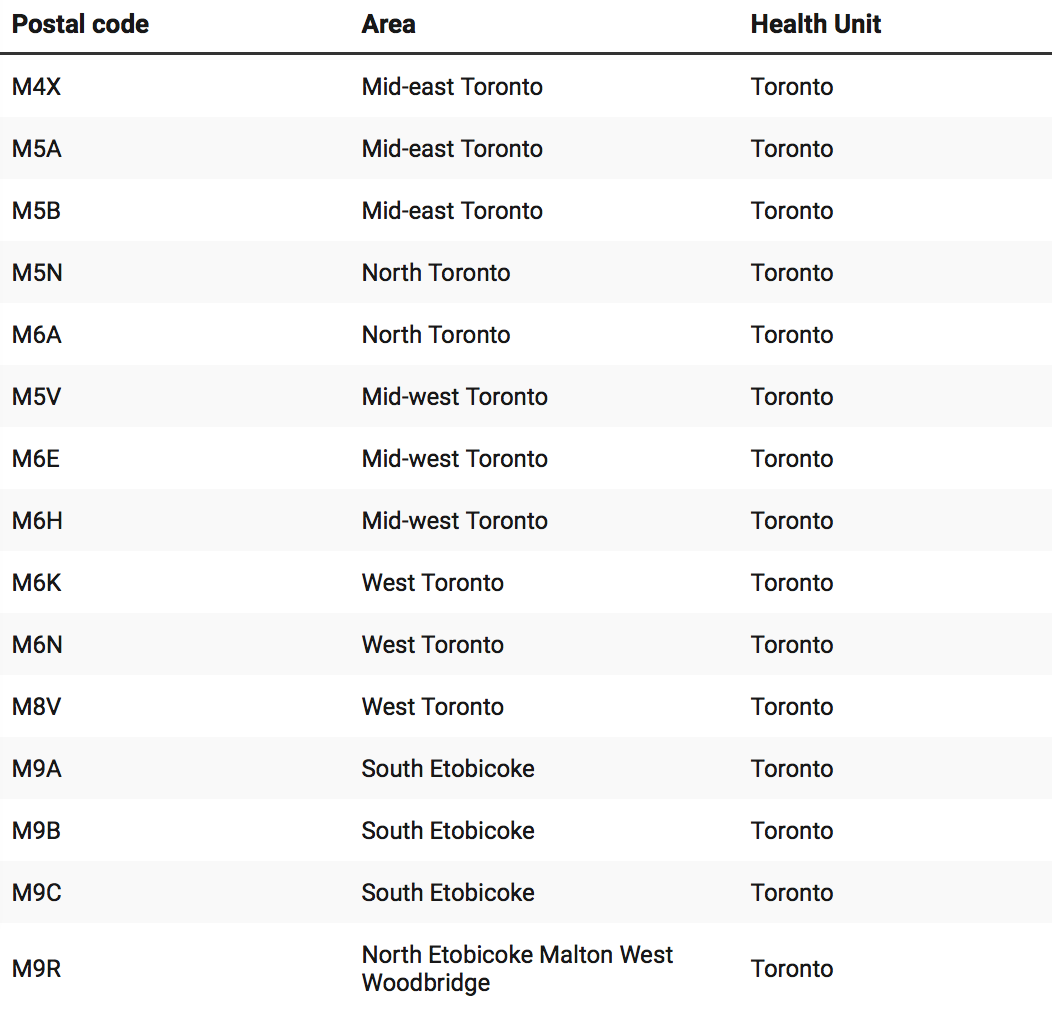Image resolution: width=1052 pixels, height=1014 pixels.
Task: Click the Health Unit column header
Action: (815, 25)
